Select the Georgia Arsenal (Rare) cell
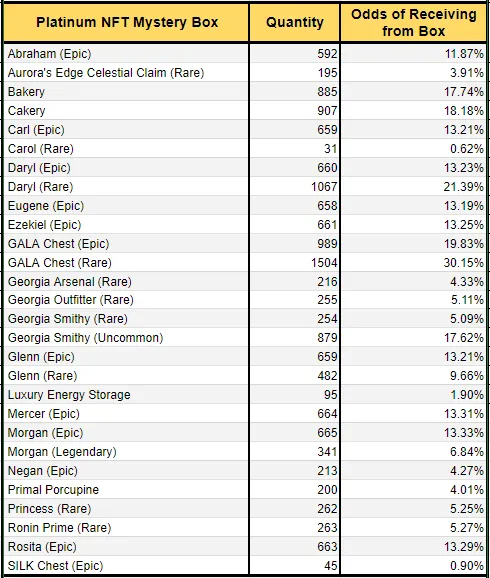 point(126,282)
